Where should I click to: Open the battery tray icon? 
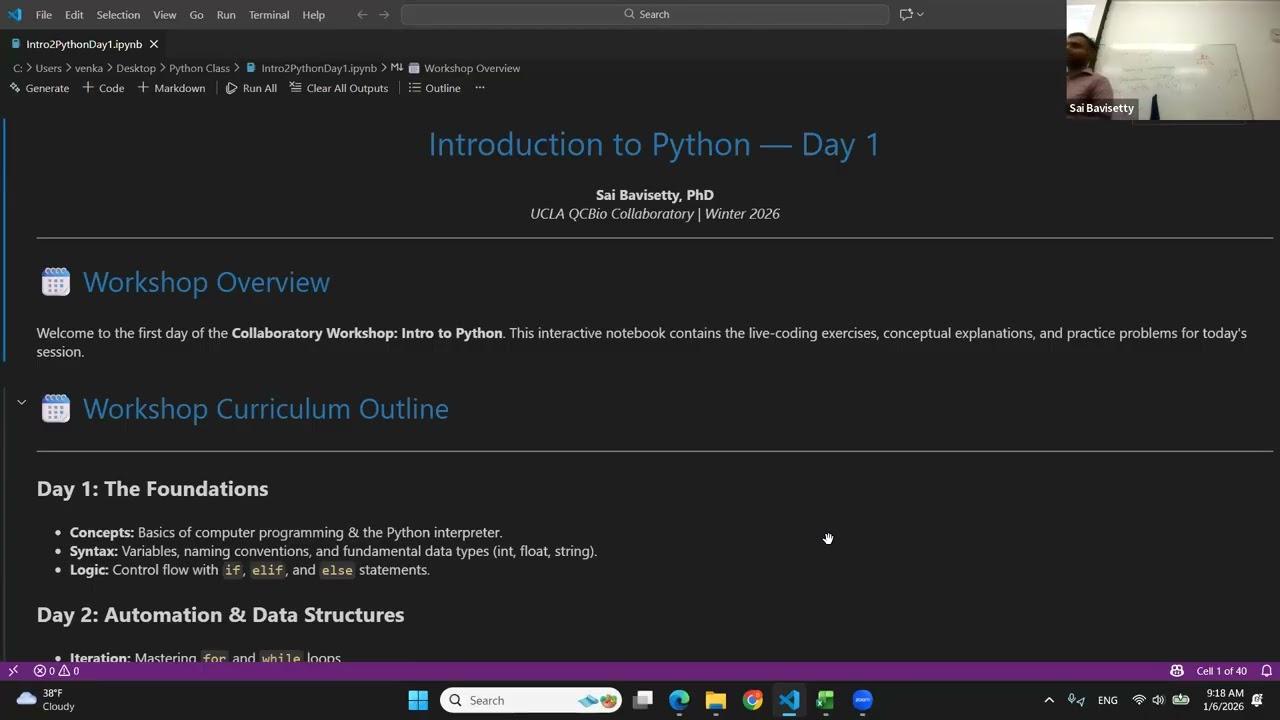[1180, 700]
